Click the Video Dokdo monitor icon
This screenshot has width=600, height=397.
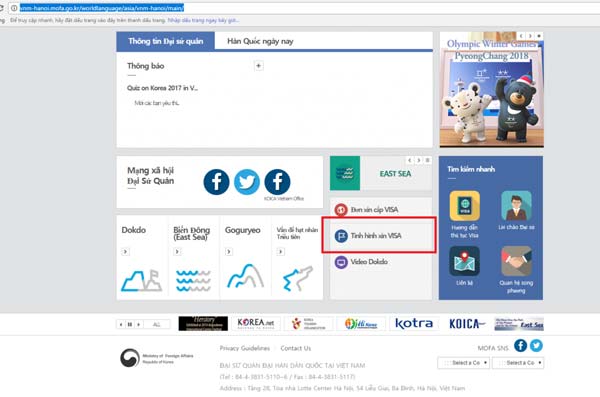(x=341, y=262)
